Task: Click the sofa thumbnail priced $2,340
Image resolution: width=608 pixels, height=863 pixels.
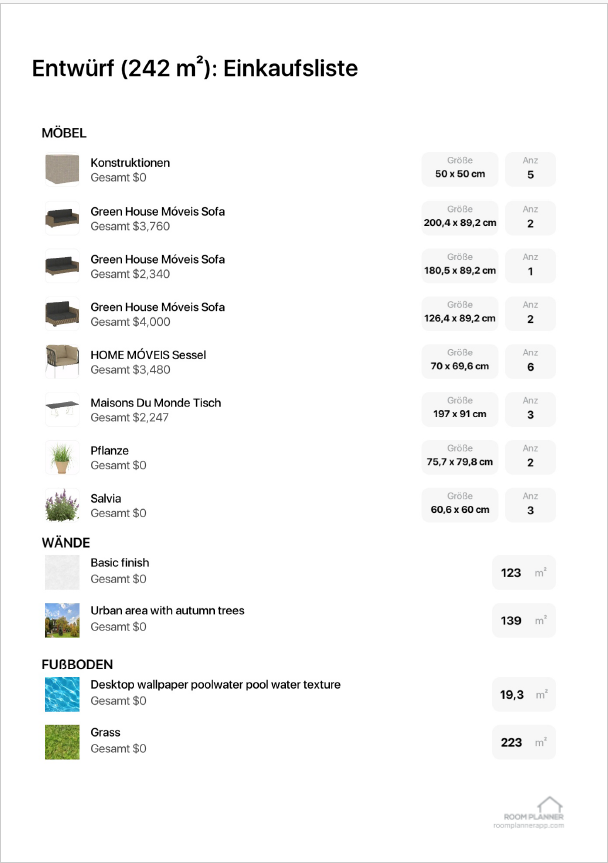Action: click(61, 265)
